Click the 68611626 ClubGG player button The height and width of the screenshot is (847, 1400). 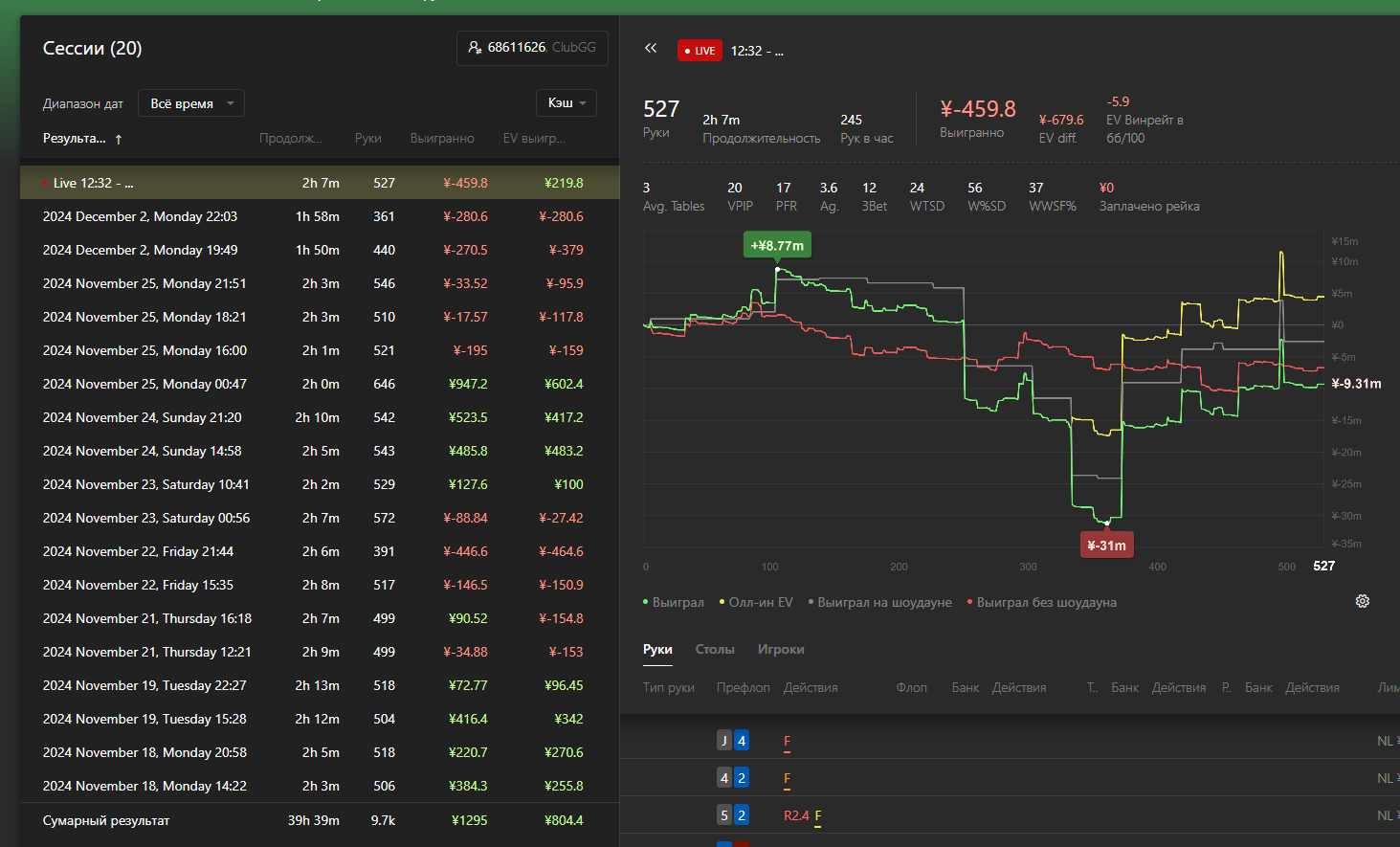(532, 48)
